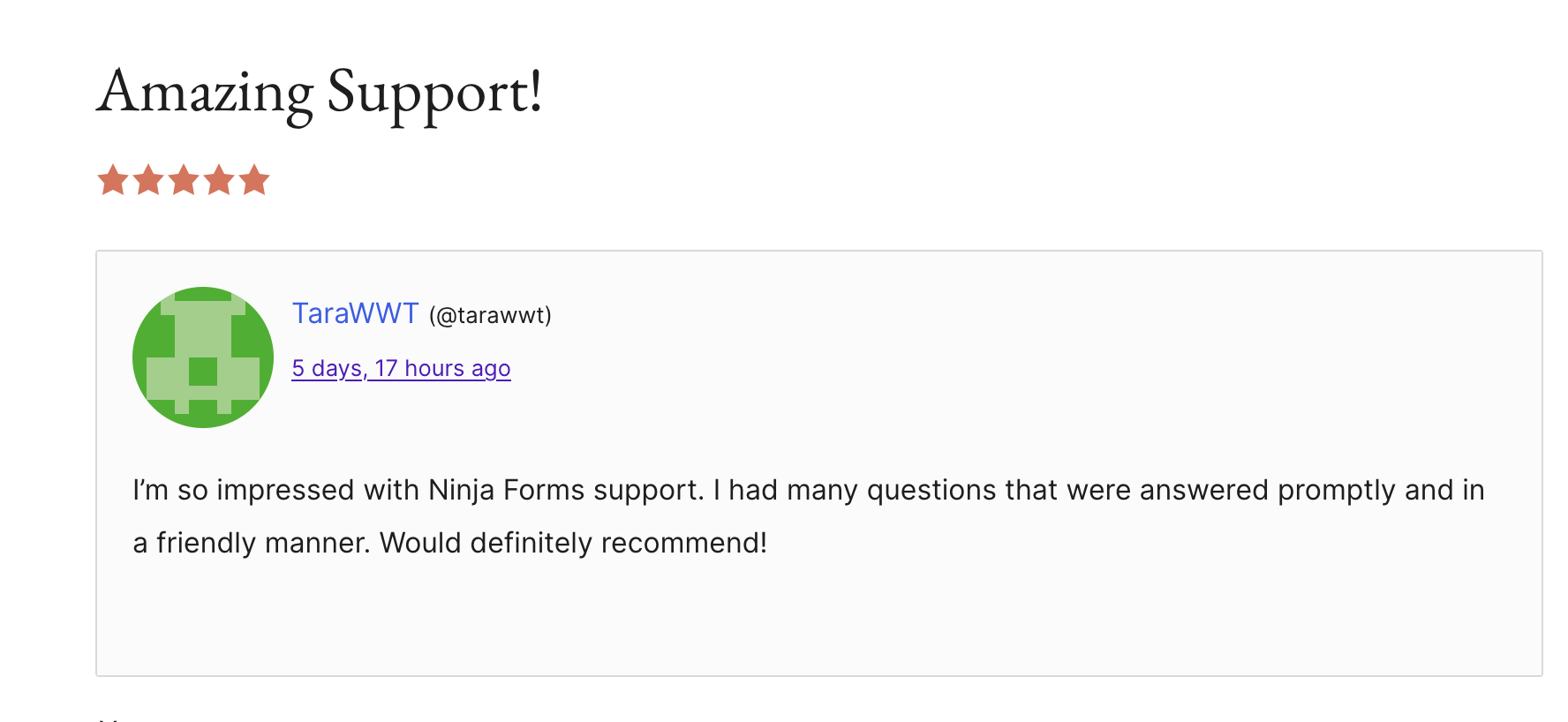Open the TaraWWT profile link
Viewport: 1568px width, 722px height.
coord(355,313)
